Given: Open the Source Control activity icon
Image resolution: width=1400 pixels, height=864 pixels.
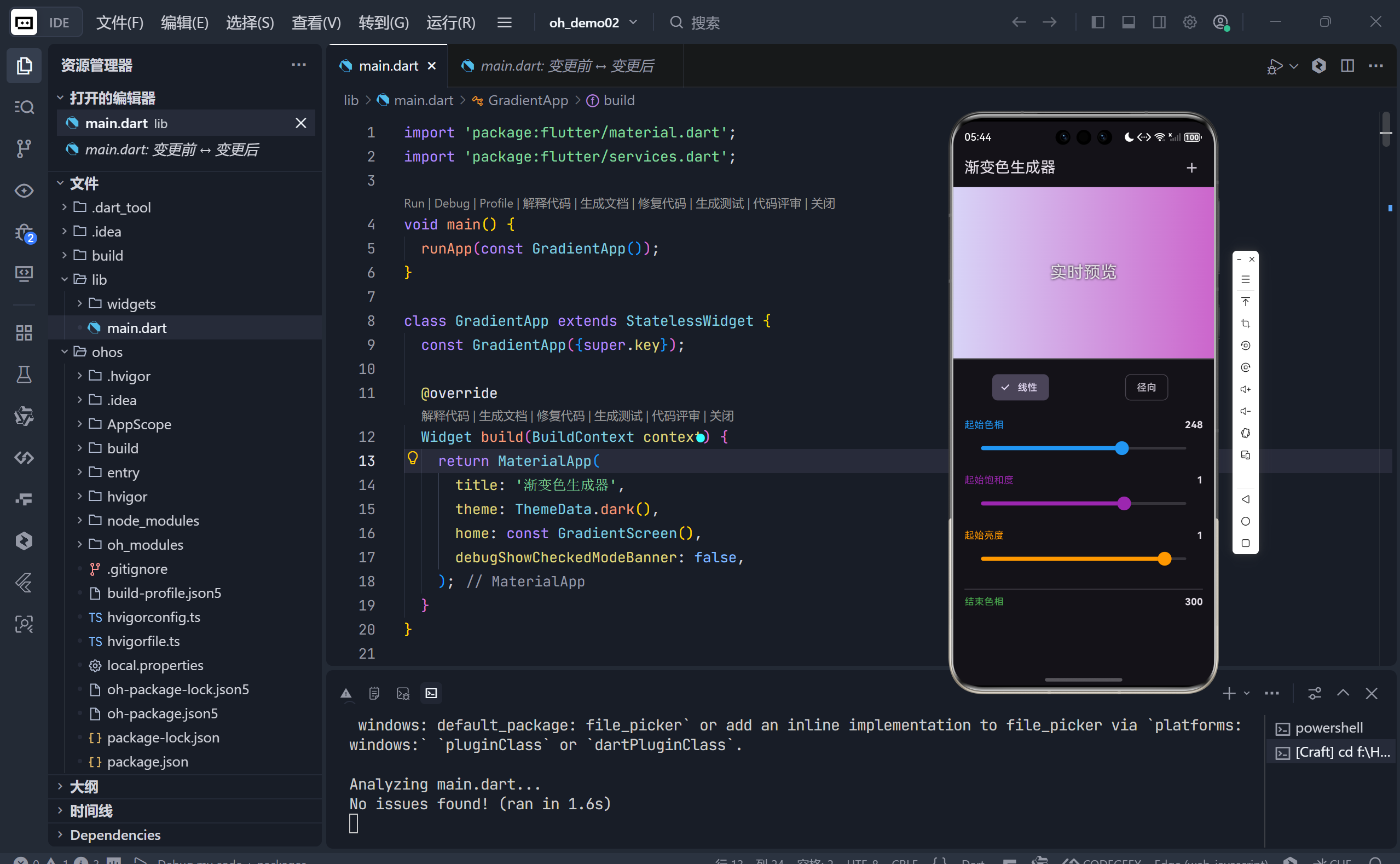Looking at the screenshot, I should (24, 148).
